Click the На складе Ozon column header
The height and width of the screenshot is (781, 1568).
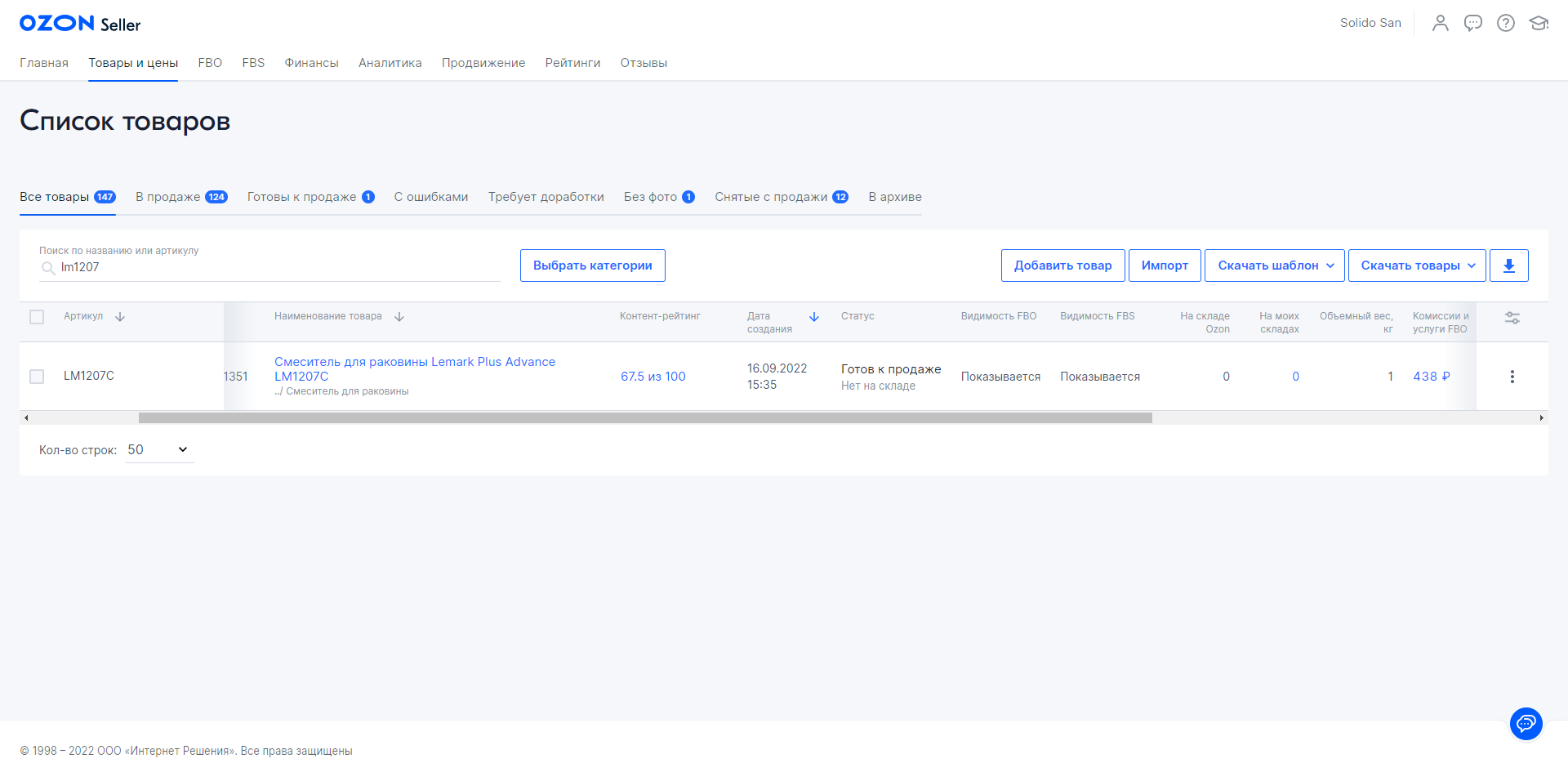1205,323
